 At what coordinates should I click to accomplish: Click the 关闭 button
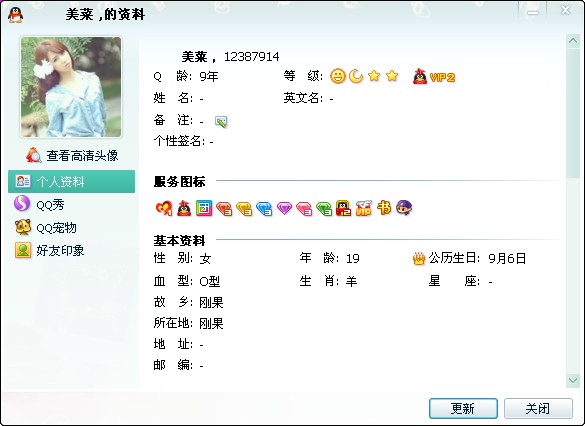pos(538,408)
